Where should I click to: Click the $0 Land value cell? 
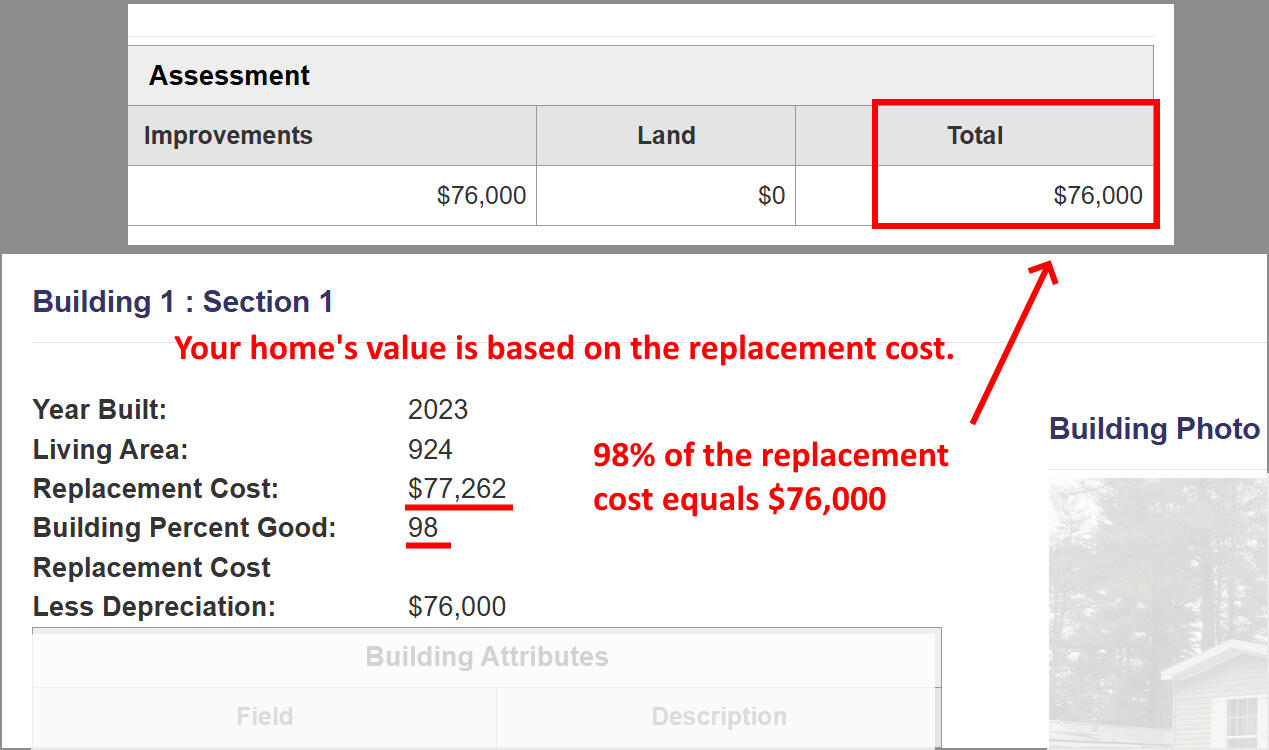tap(771, 196)
